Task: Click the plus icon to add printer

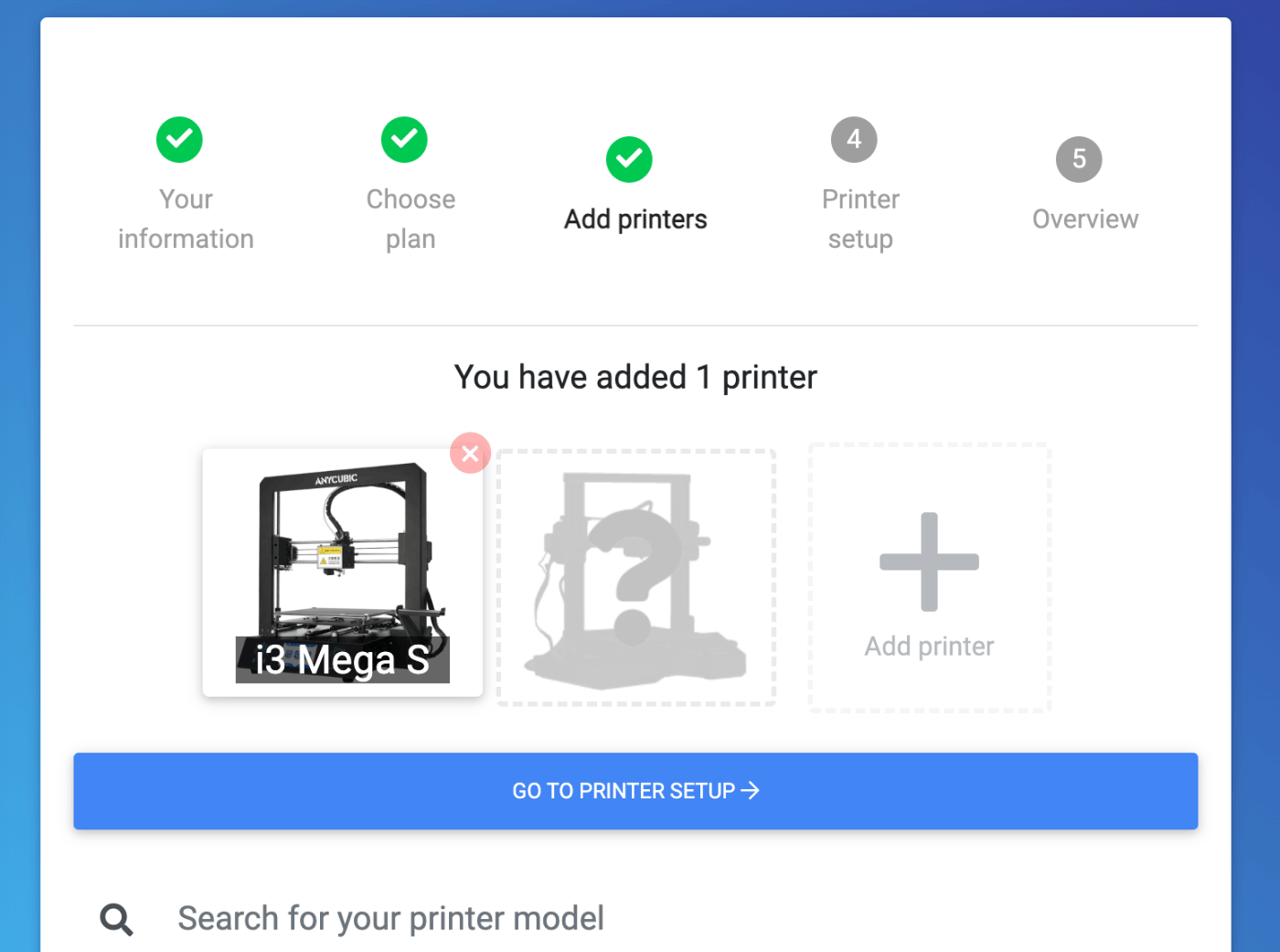Action: point(929,562)
